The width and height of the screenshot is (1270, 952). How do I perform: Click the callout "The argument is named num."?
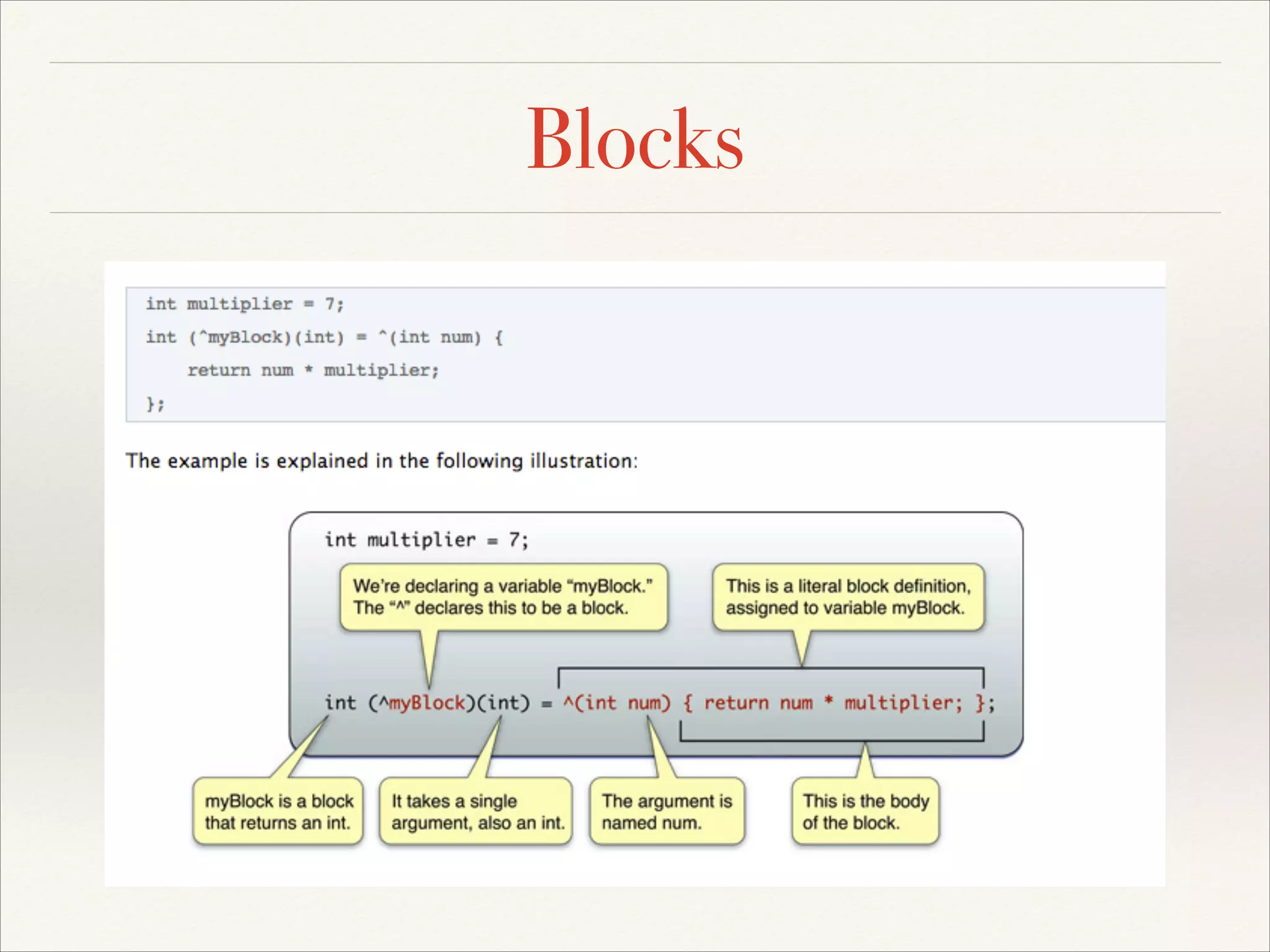pyautogui.click(x=667, y=811)
